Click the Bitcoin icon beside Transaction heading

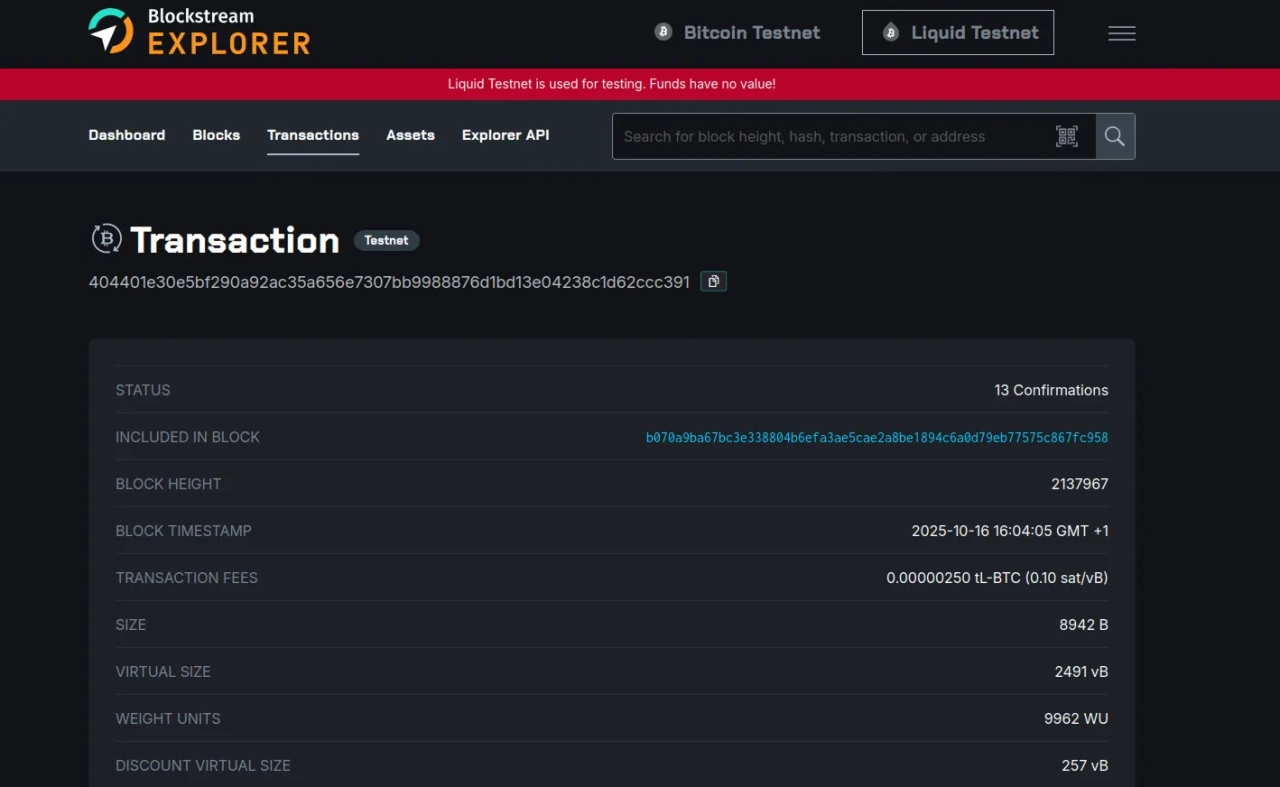click(x=106, y=238)
